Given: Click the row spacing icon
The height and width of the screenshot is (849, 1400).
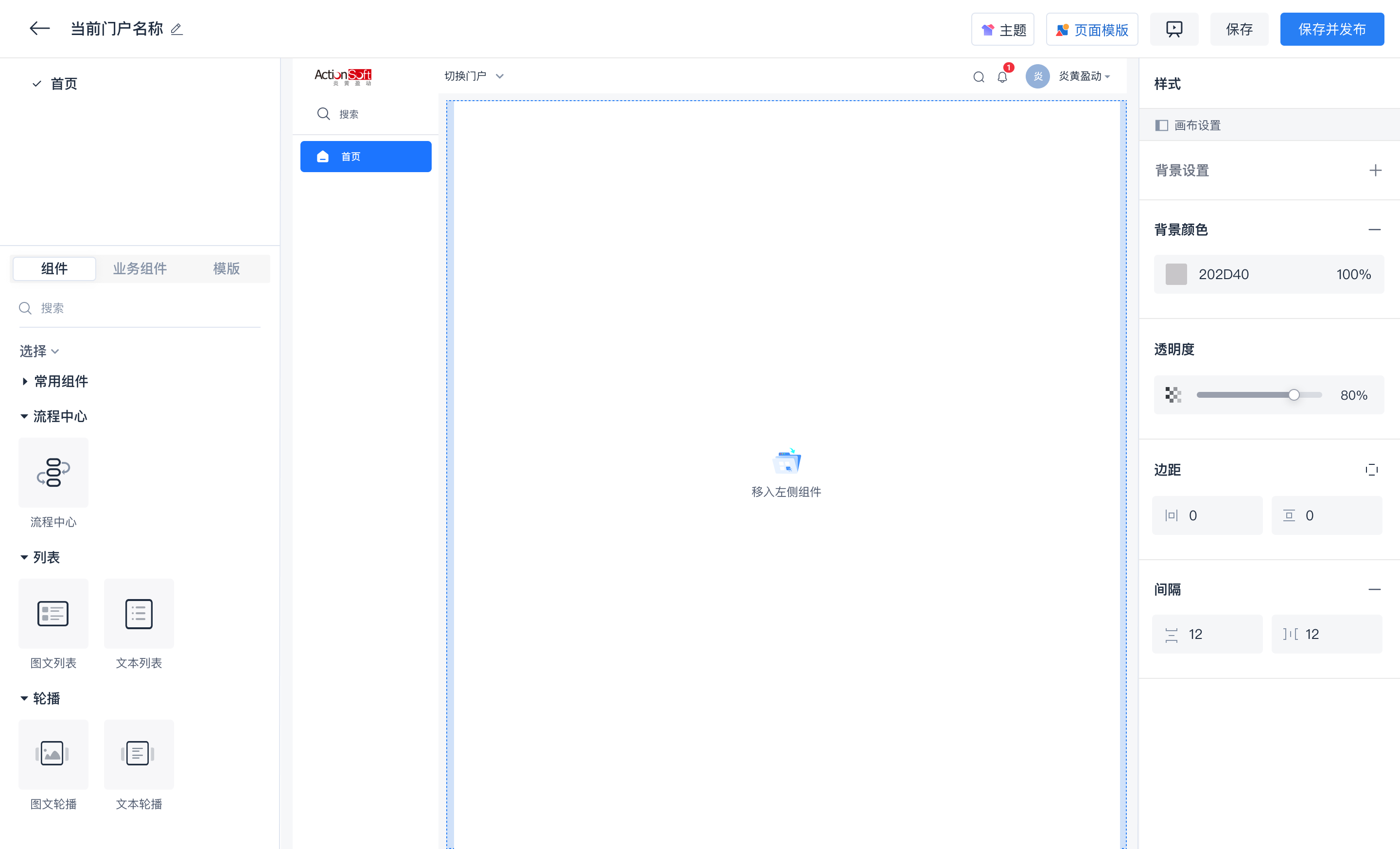Looking at the screenshot, I should (1171, 635).
